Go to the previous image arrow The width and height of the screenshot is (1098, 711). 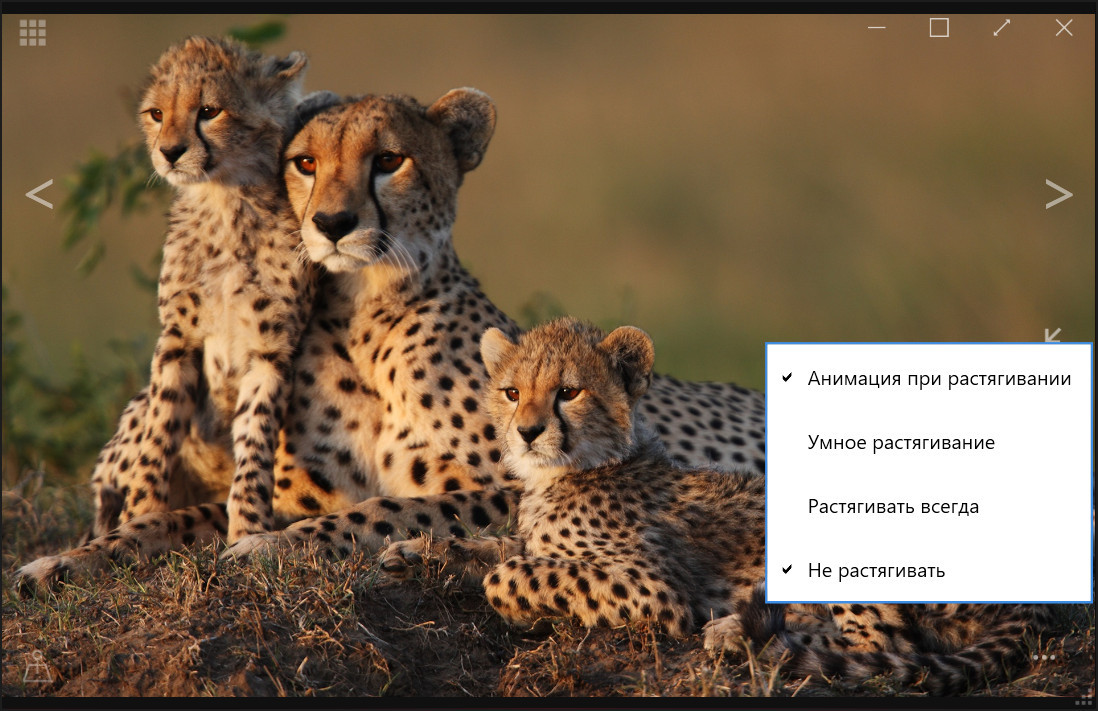[x=39, y=194]
